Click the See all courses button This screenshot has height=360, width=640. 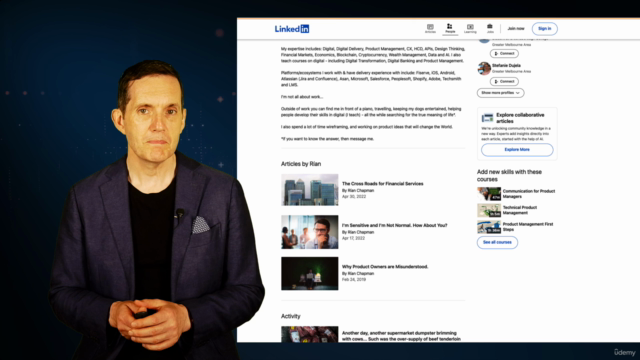[x=497, y=242]
